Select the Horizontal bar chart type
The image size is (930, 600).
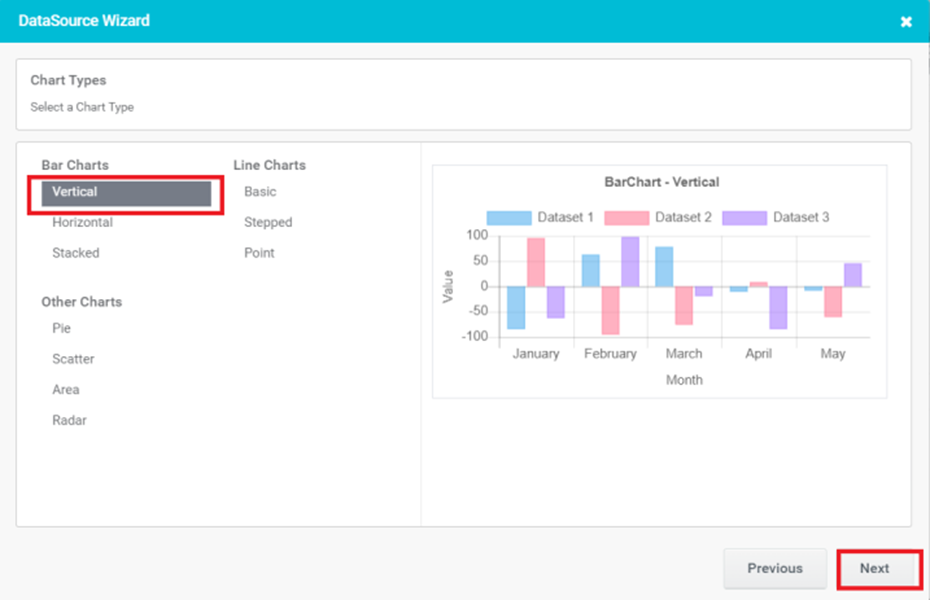pos(82,222)
